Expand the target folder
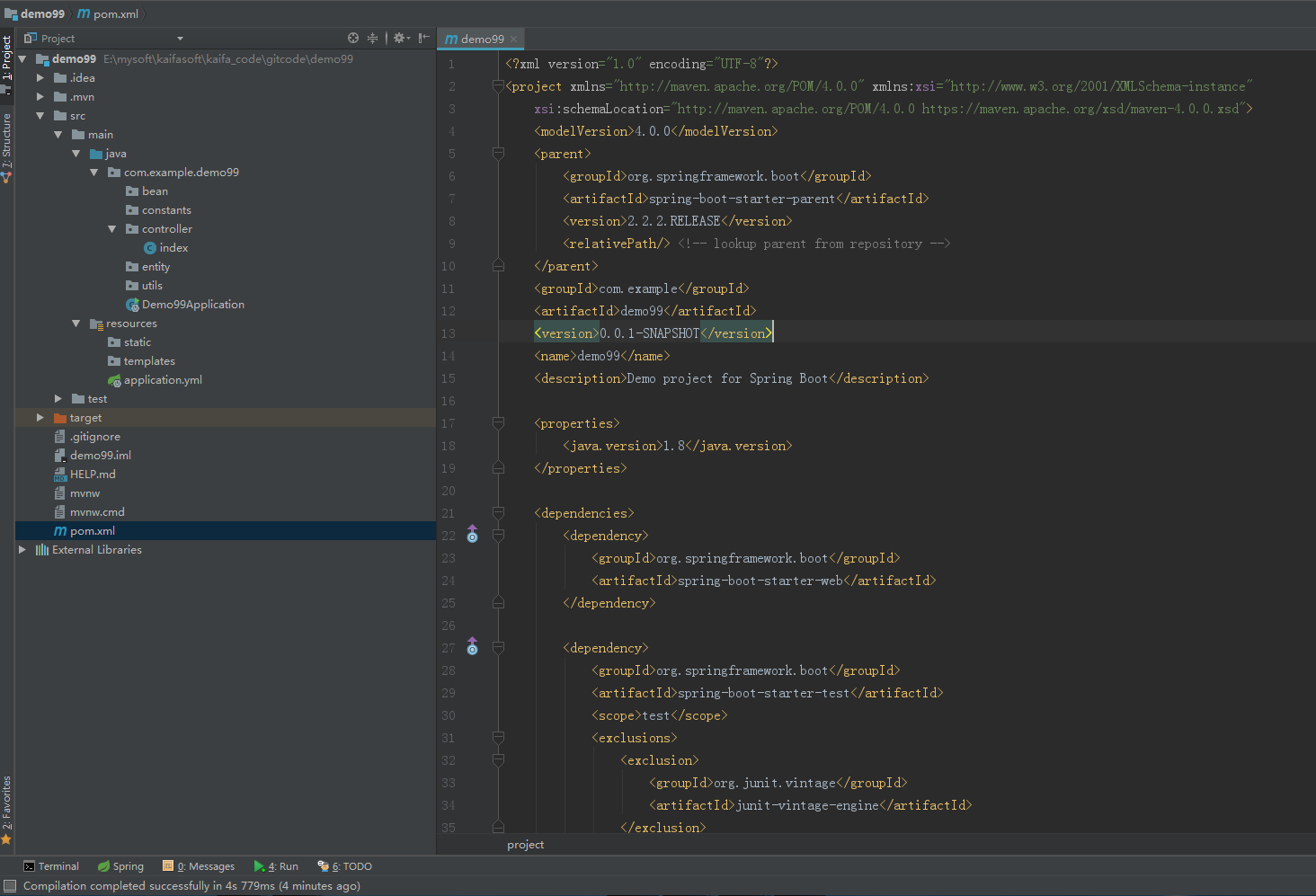This screenshot has width=1316, height=896. click(40, 418)
